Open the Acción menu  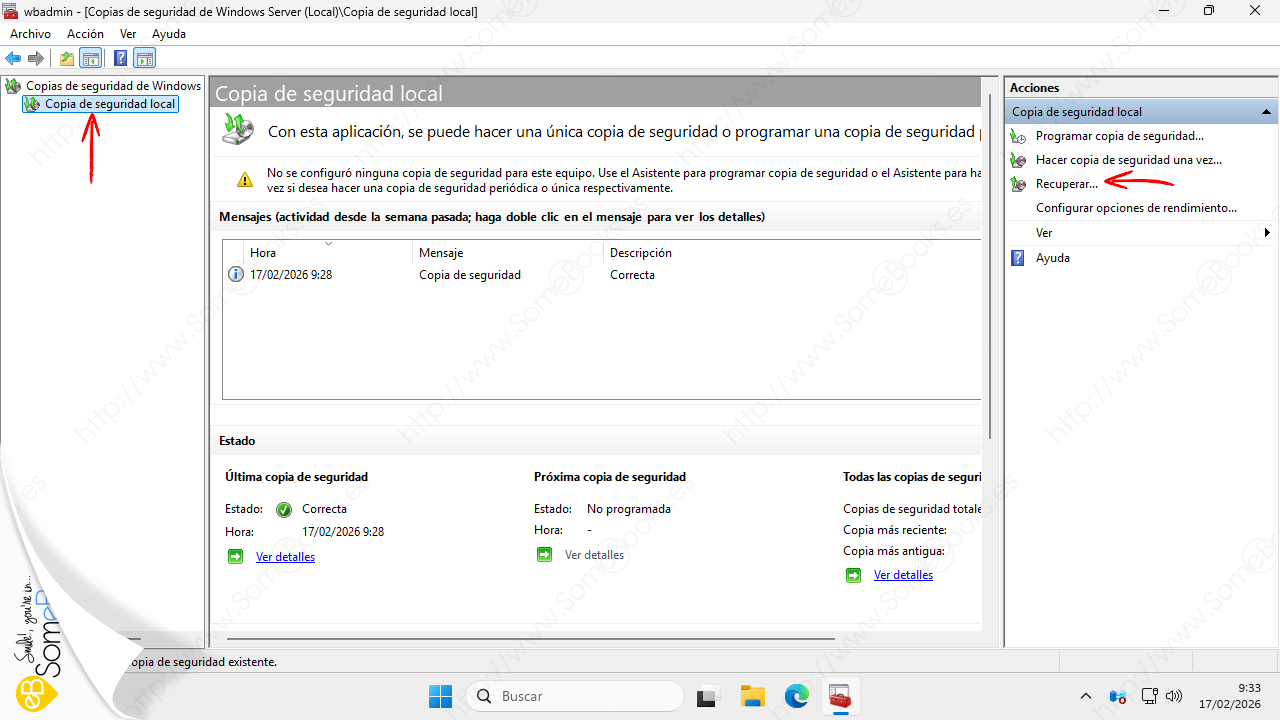click(x=85, y=34)
